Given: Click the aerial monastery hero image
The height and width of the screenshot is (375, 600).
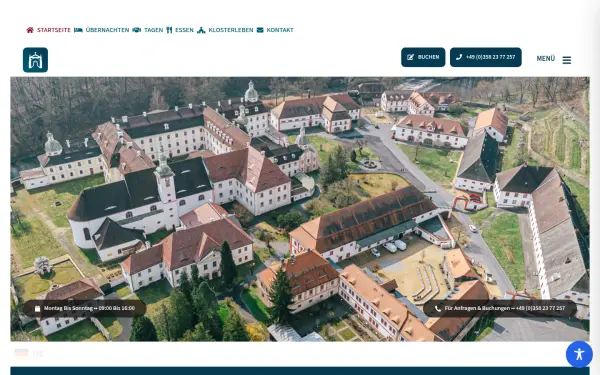Looking at the screenshot, I should tap(300, 209).
